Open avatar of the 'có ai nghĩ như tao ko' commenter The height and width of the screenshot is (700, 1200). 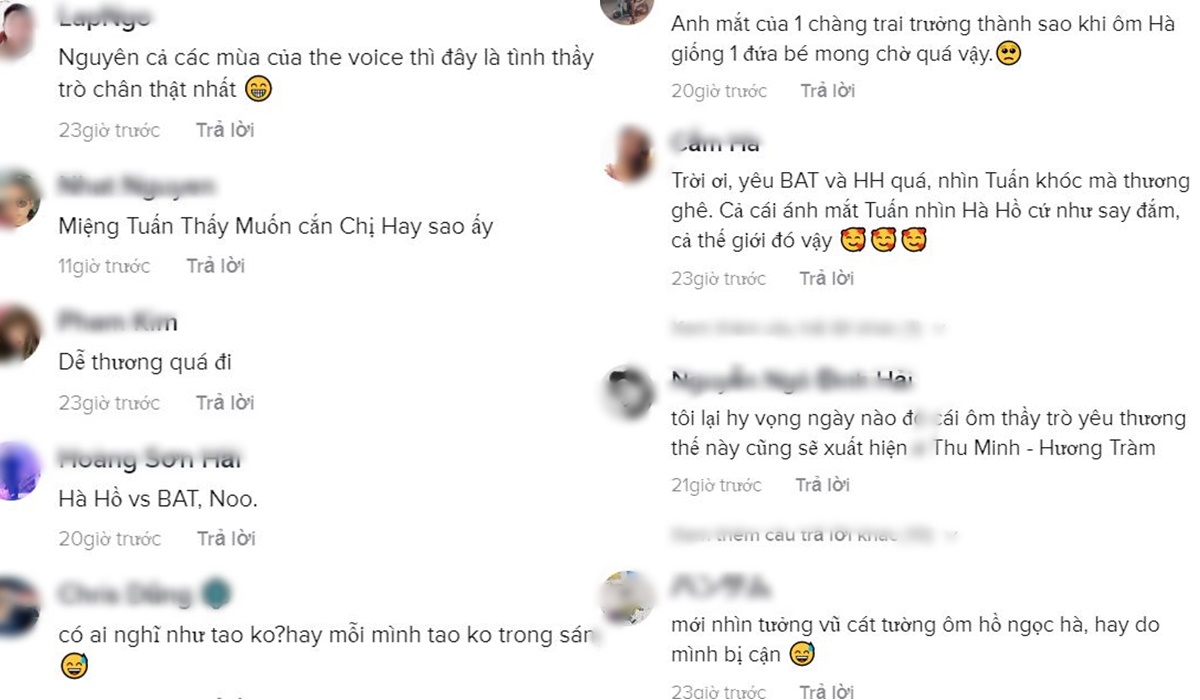pos(17,606)
